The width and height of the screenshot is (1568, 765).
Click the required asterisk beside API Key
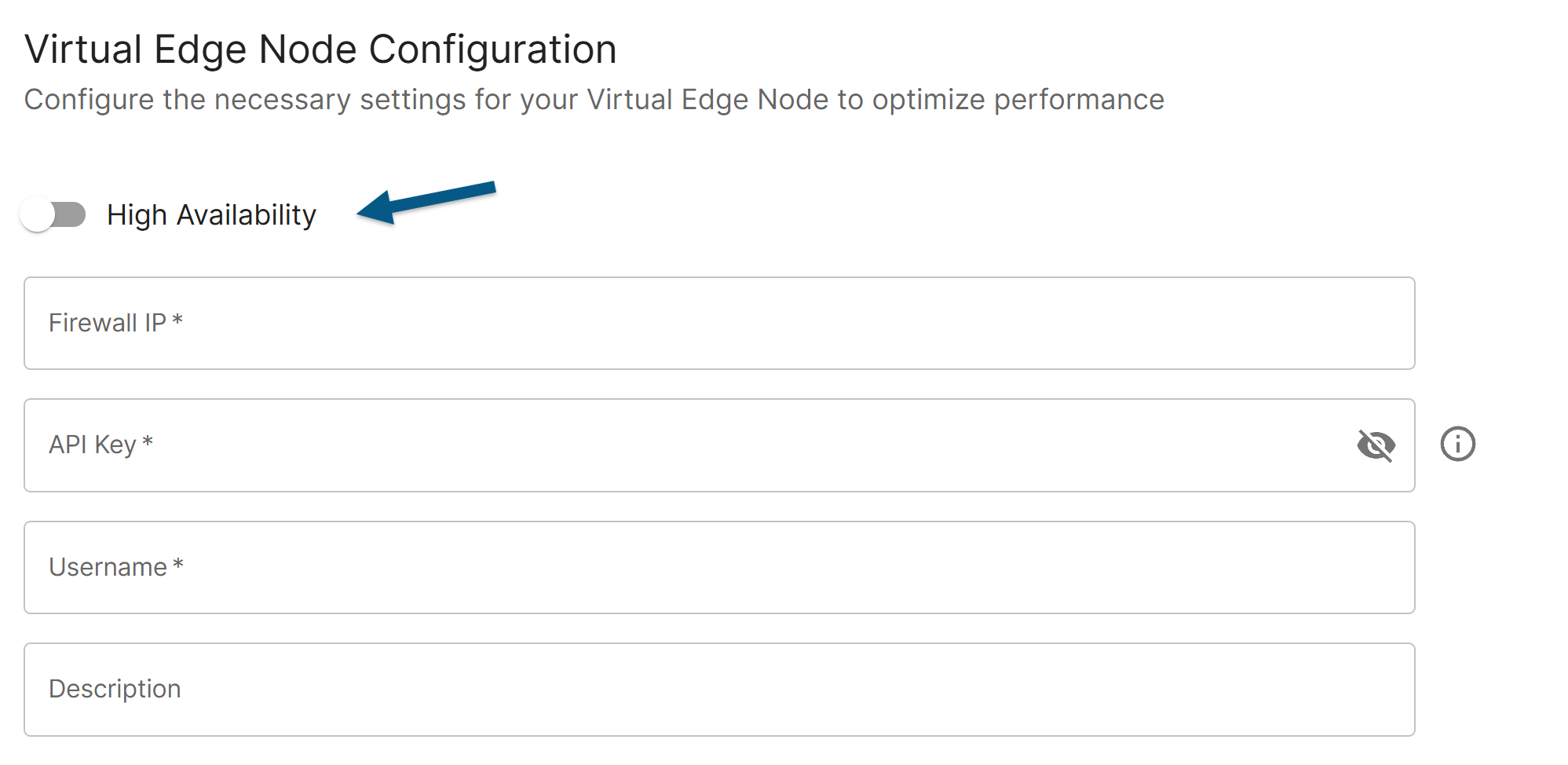point(148,441)
